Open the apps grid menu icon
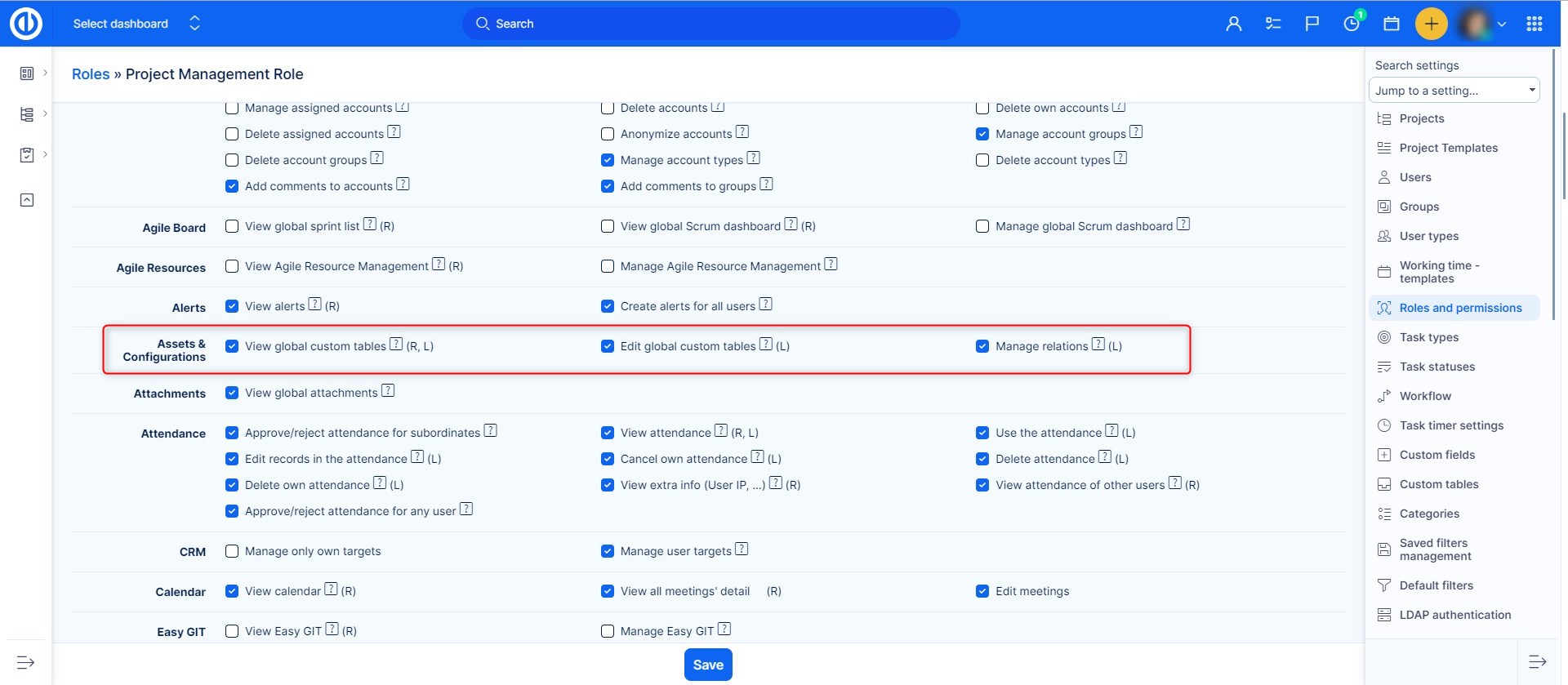1568x685 pixels. coord(1534,24)
